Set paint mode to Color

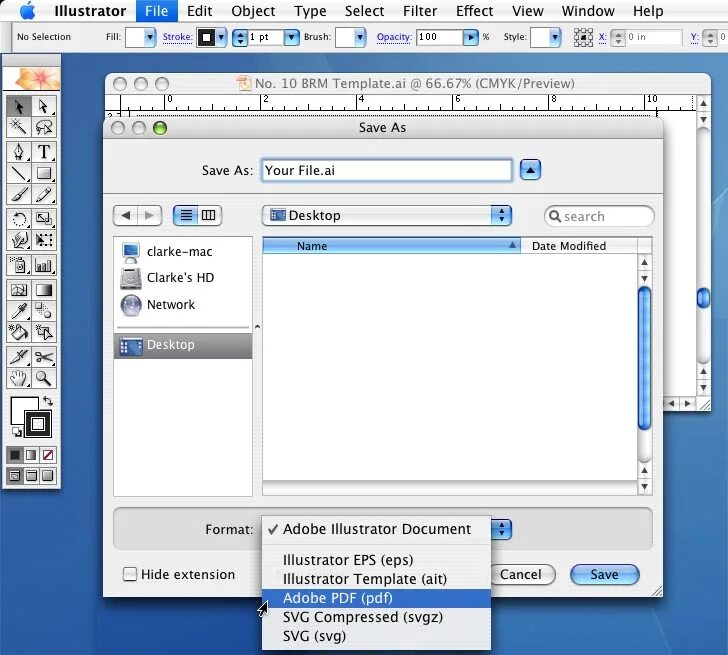coord(15,455)
